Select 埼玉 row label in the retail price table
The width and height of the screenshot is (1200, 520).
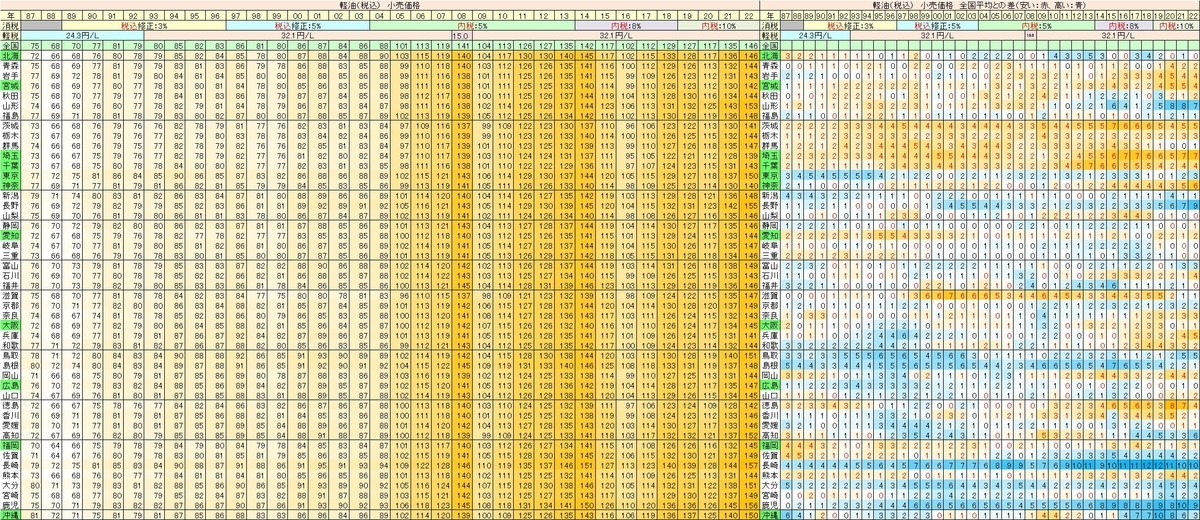[11, 155]
